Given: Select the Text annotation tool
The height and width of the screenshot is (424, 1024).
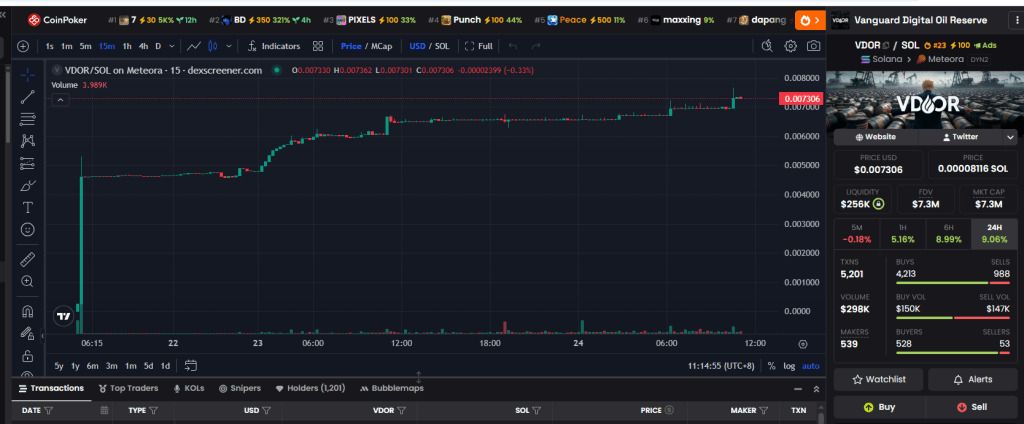Looking at the screenshot, I should pyautogui.click(x=27, y=208).
